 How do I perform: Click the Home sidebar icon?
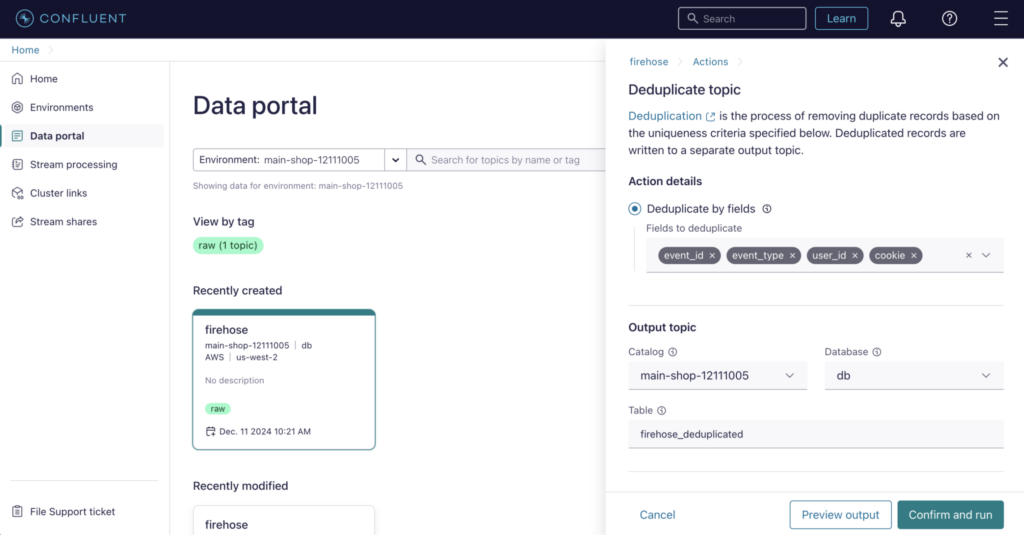tap(18, 78)
